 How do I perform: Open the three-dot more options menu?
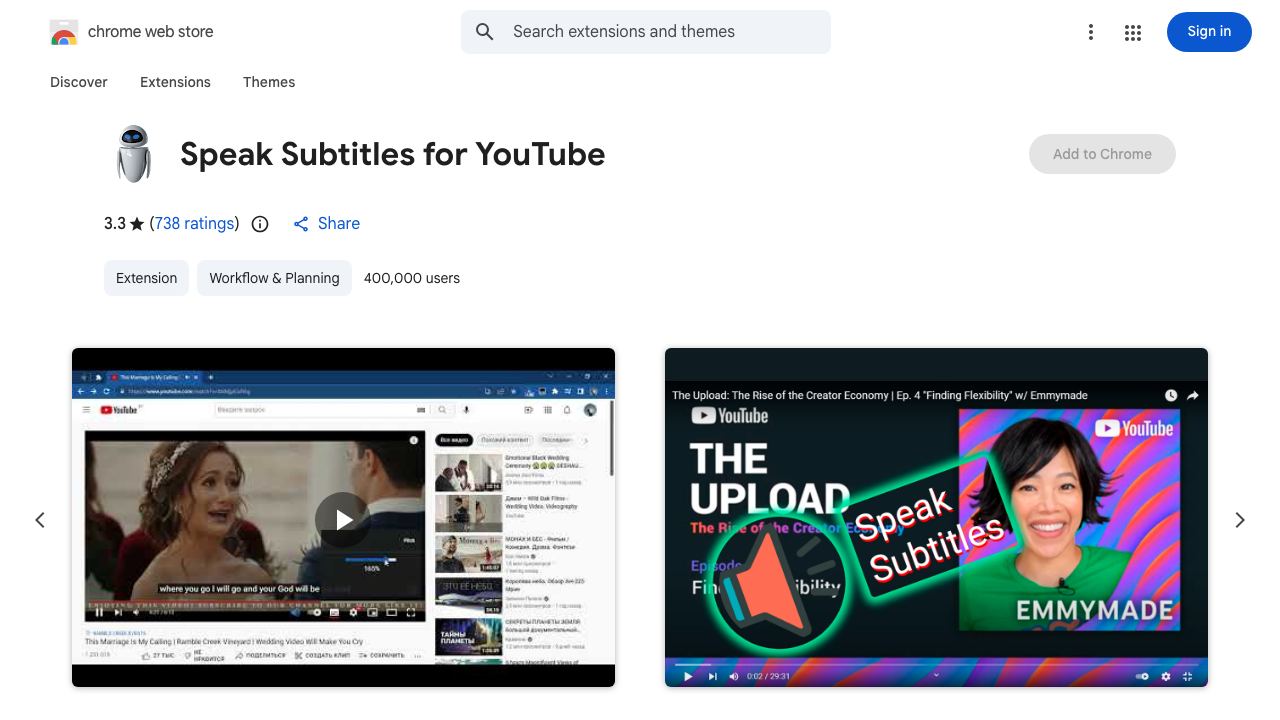[1091, 32]
